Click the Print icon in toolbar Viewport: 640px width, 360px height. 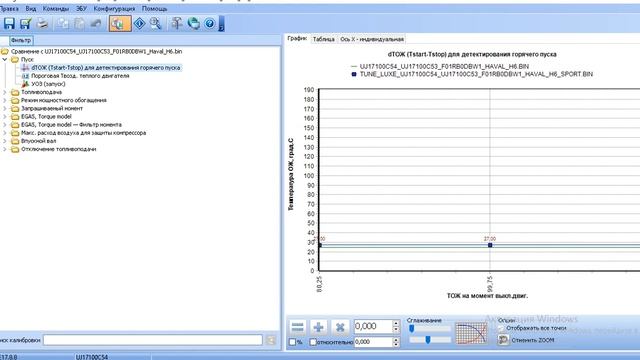coord(42,24)
